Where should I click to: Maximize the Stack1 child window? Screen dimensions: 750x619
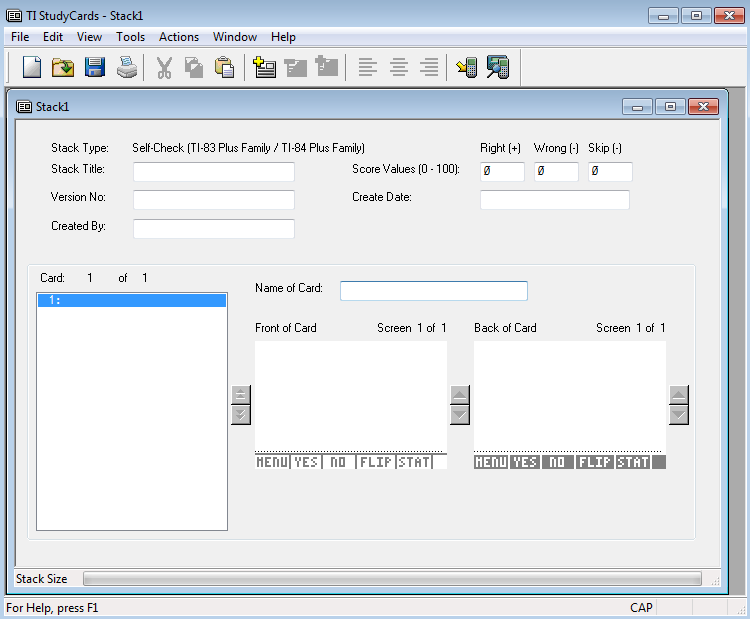[x=670, y=107]
